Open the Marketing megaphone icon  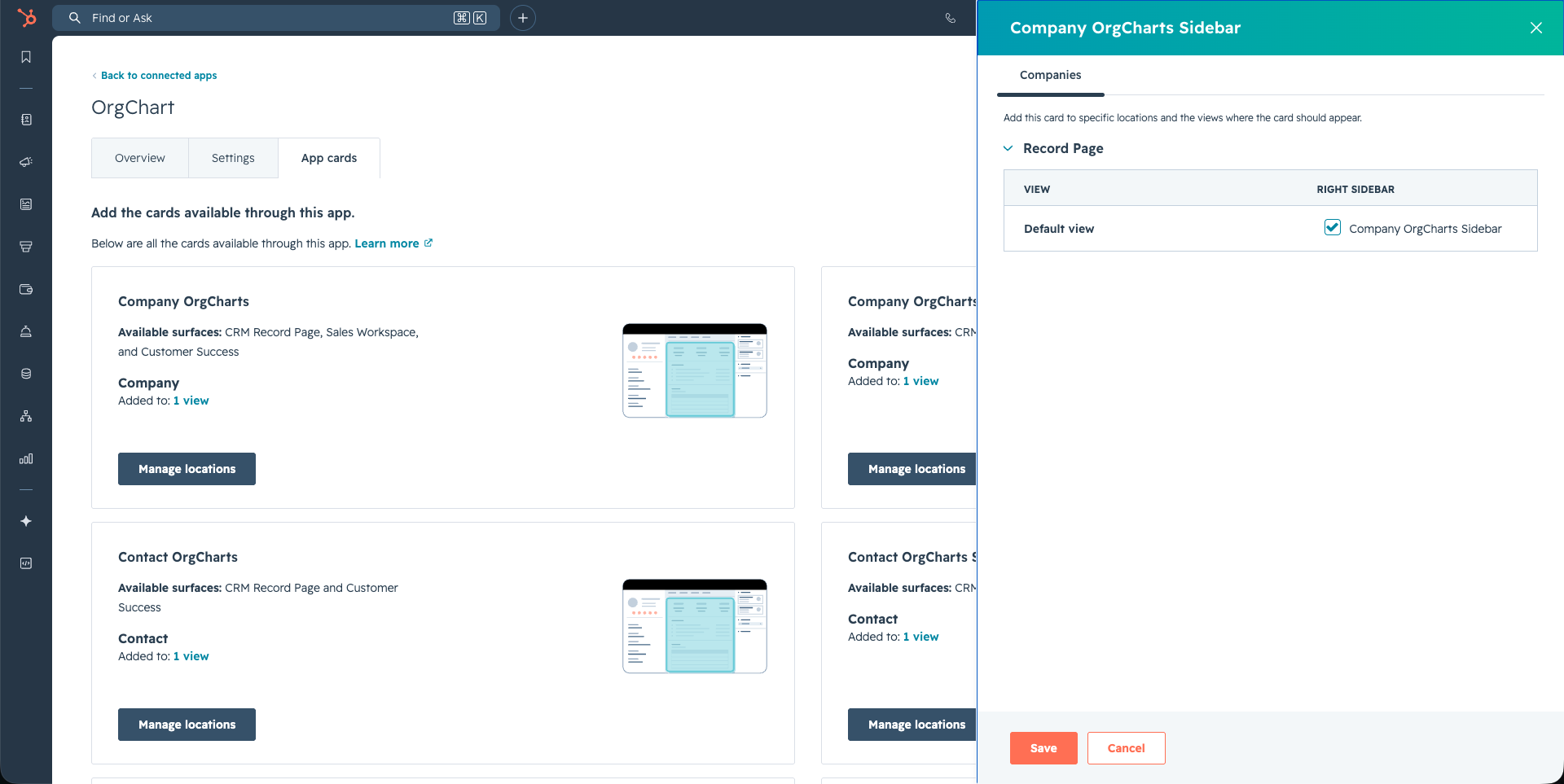(x=26, y=162)
